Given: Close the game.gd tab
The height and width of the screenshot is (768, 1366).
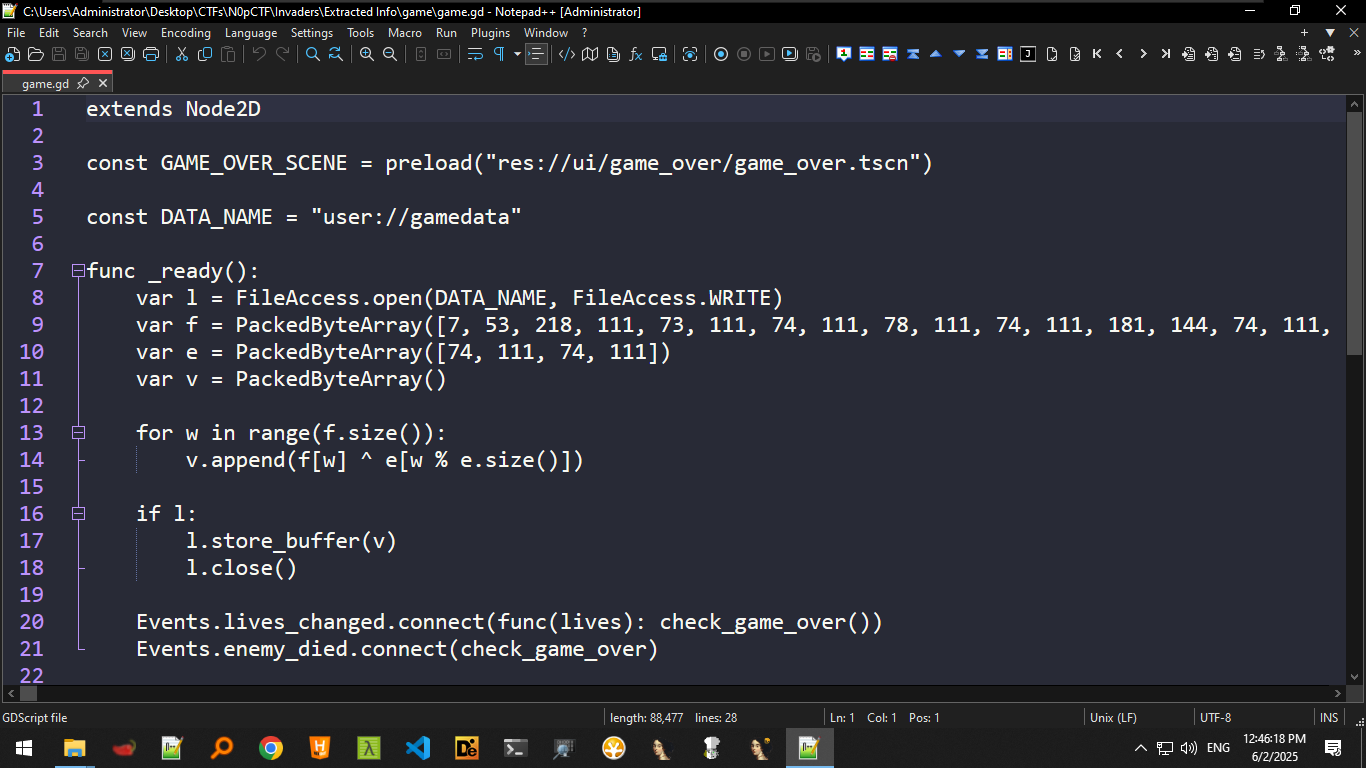Looking at the screenshot, I should 103,84.
